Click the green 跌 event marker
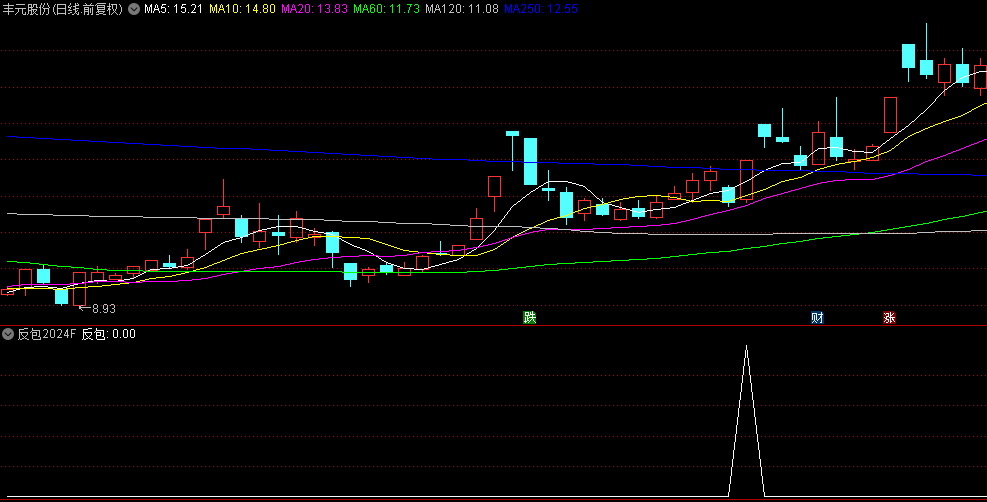Screen dimensions: 987x502 (530, 318)
